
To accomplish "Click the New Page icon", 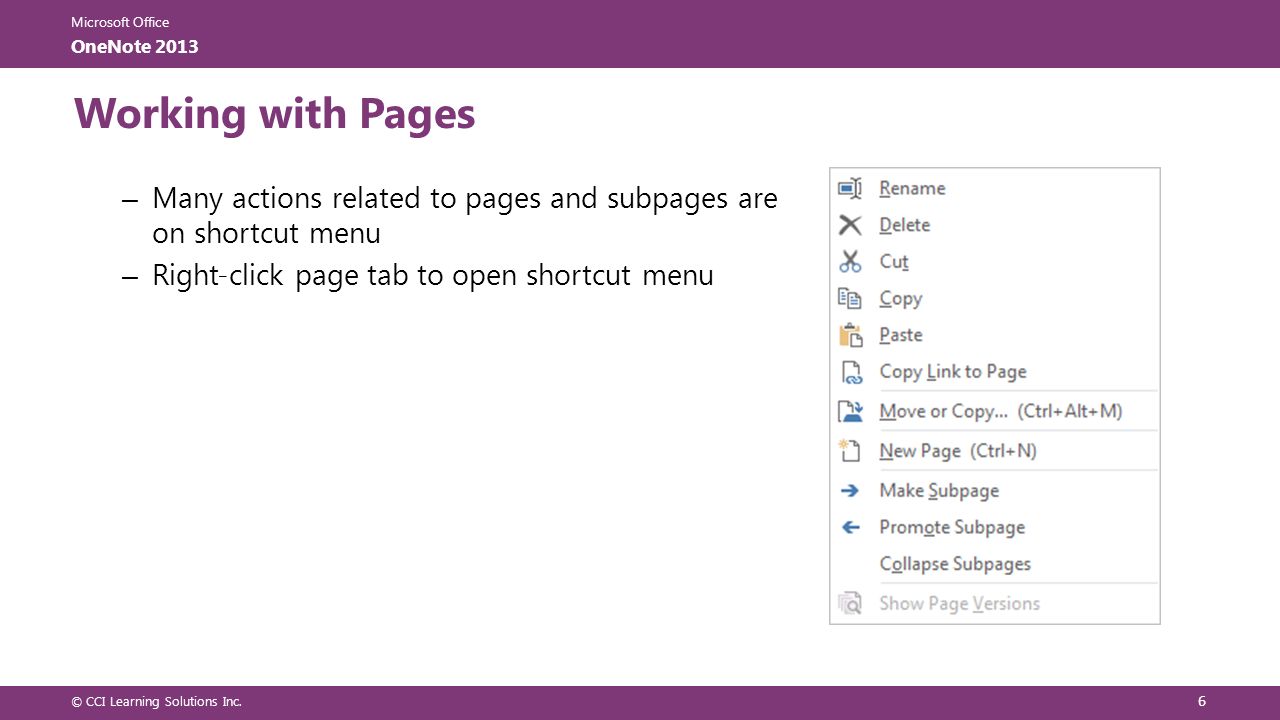I will tap(850, 451).
